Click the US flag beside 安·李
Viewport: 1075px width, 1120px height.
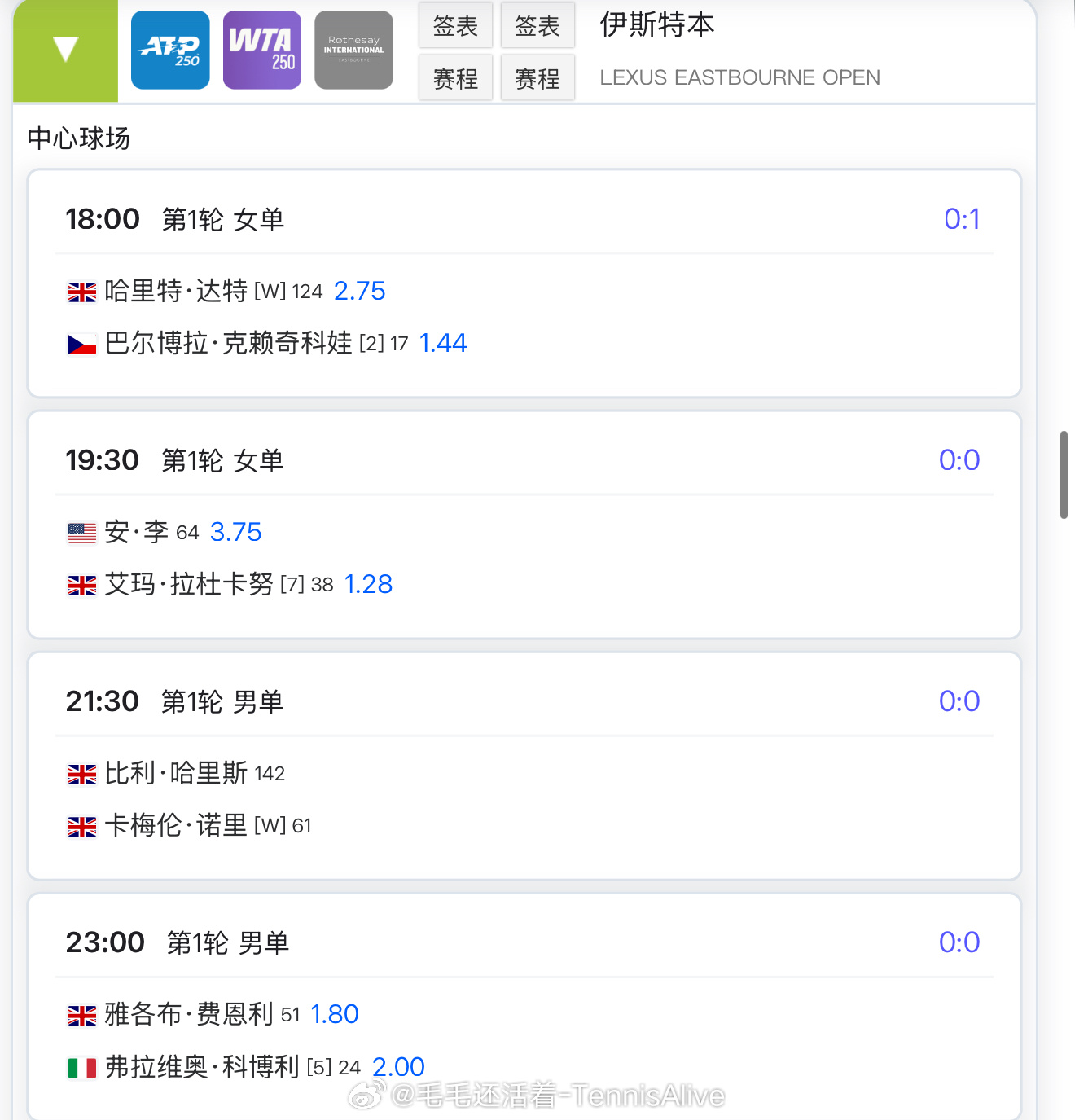tap(82, 533)
